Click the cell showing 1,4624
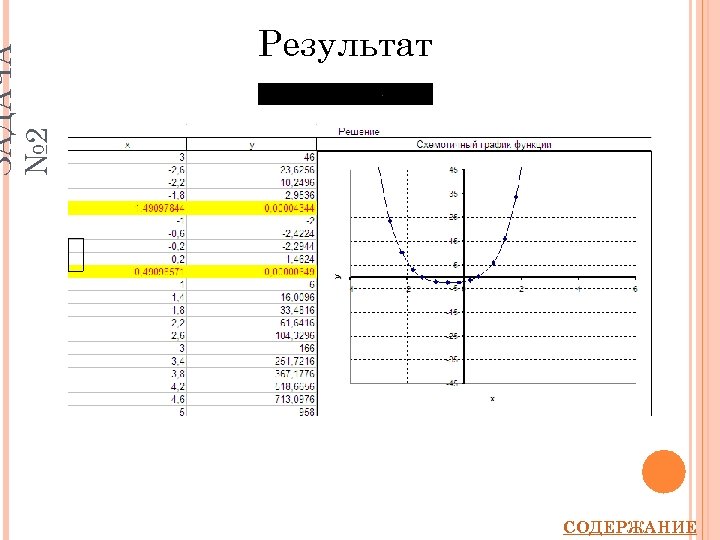720x540 pixels. (x=252, y=259)
